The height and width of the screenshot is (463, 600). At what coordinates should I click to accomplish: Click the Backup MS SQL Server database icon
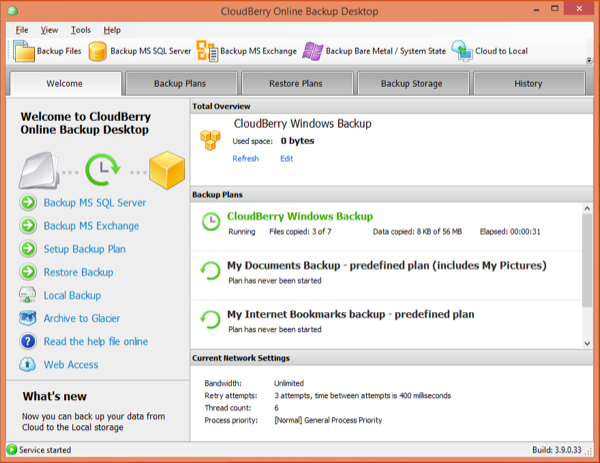coord(97,51)
